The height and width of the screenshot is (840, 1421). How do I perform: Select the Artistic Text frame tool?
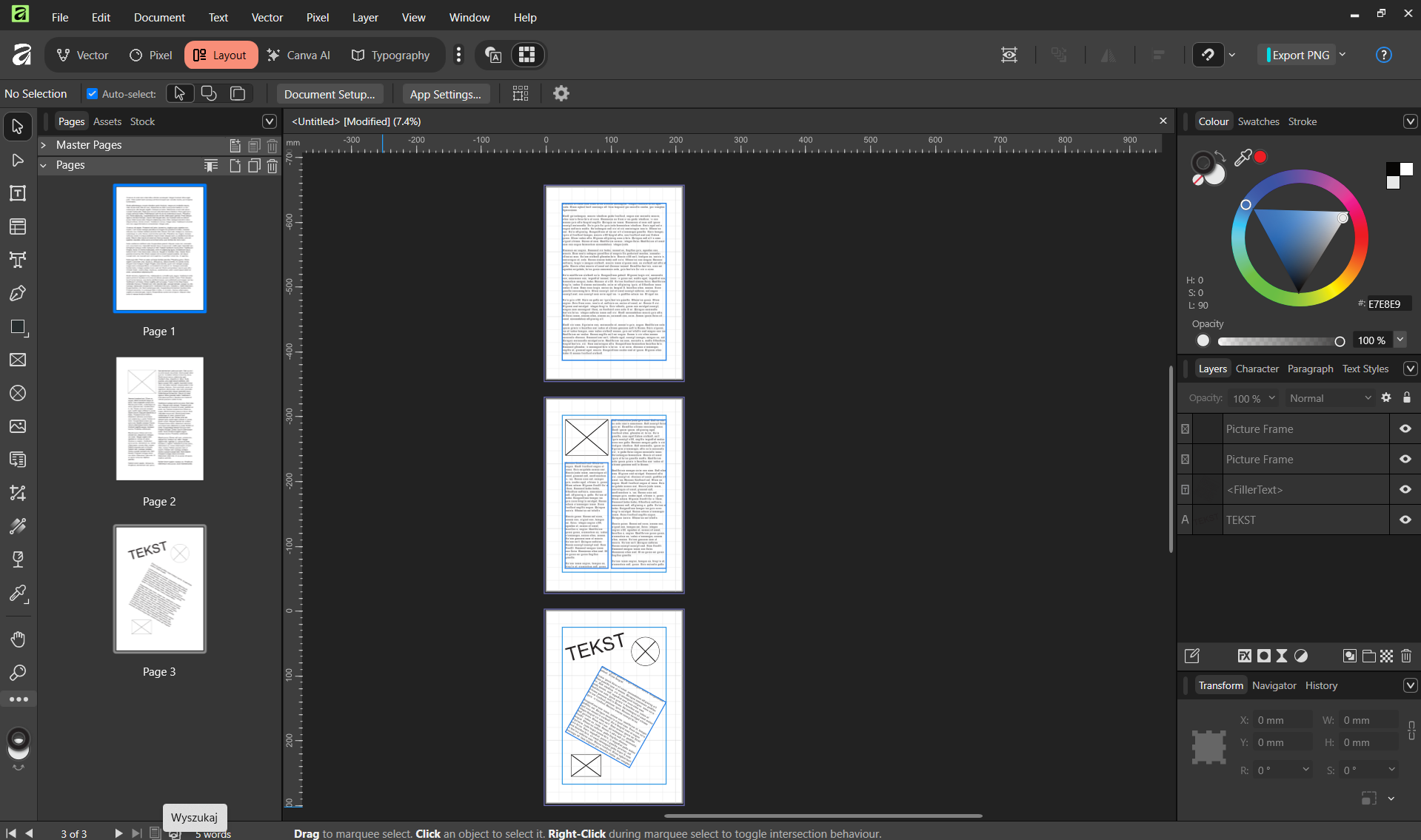18,260
